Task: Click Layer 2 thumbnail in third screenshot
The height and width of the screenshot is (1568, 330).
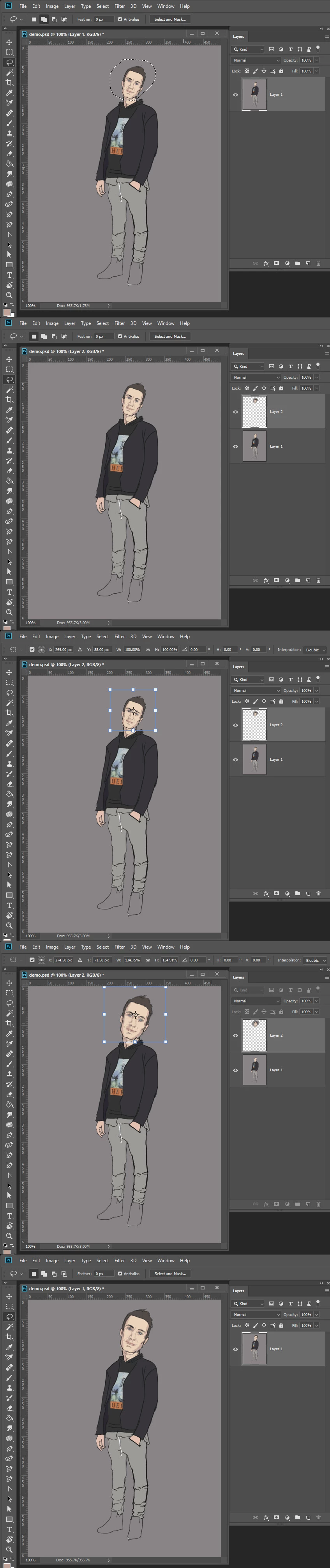Action: [254, 725]
